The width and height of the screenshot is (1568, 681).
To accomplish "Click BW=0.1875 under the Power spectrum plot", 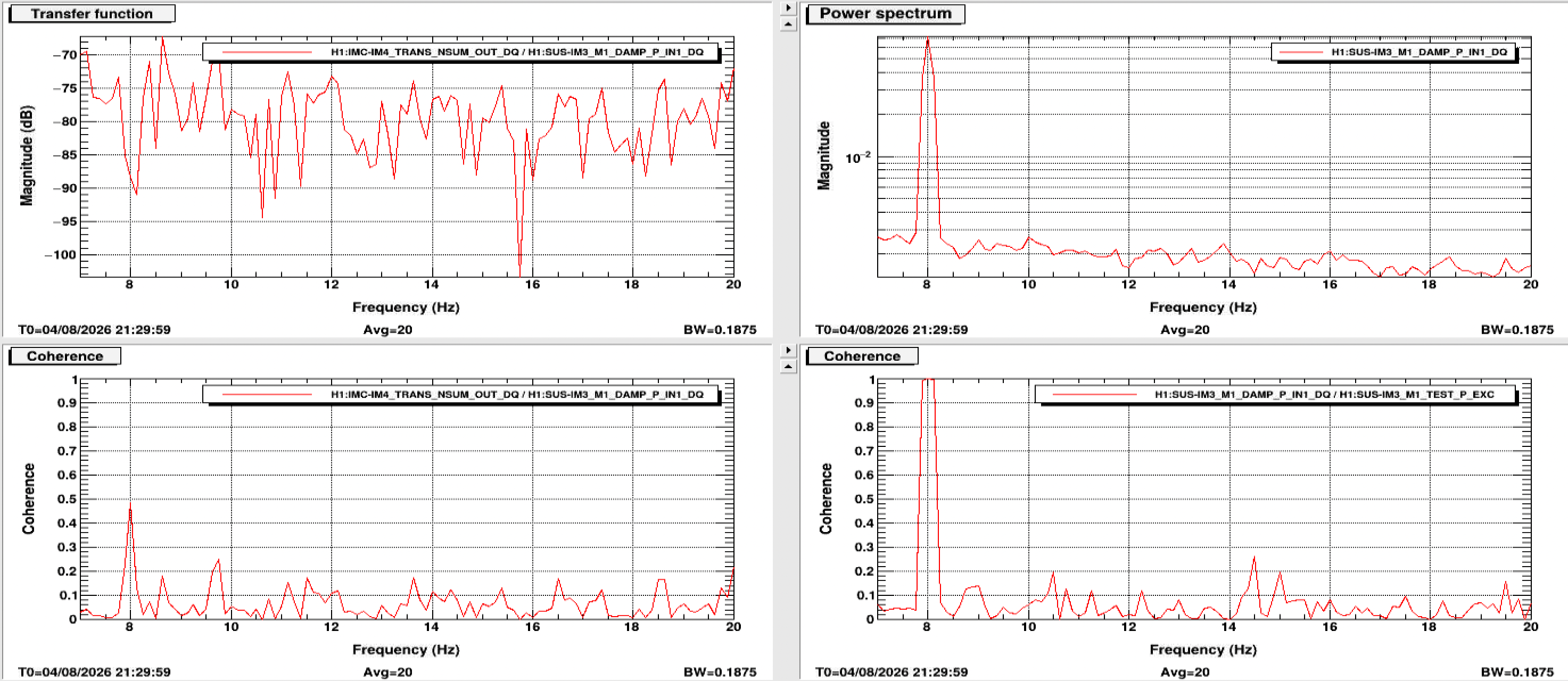I will tap(1517, 330).
